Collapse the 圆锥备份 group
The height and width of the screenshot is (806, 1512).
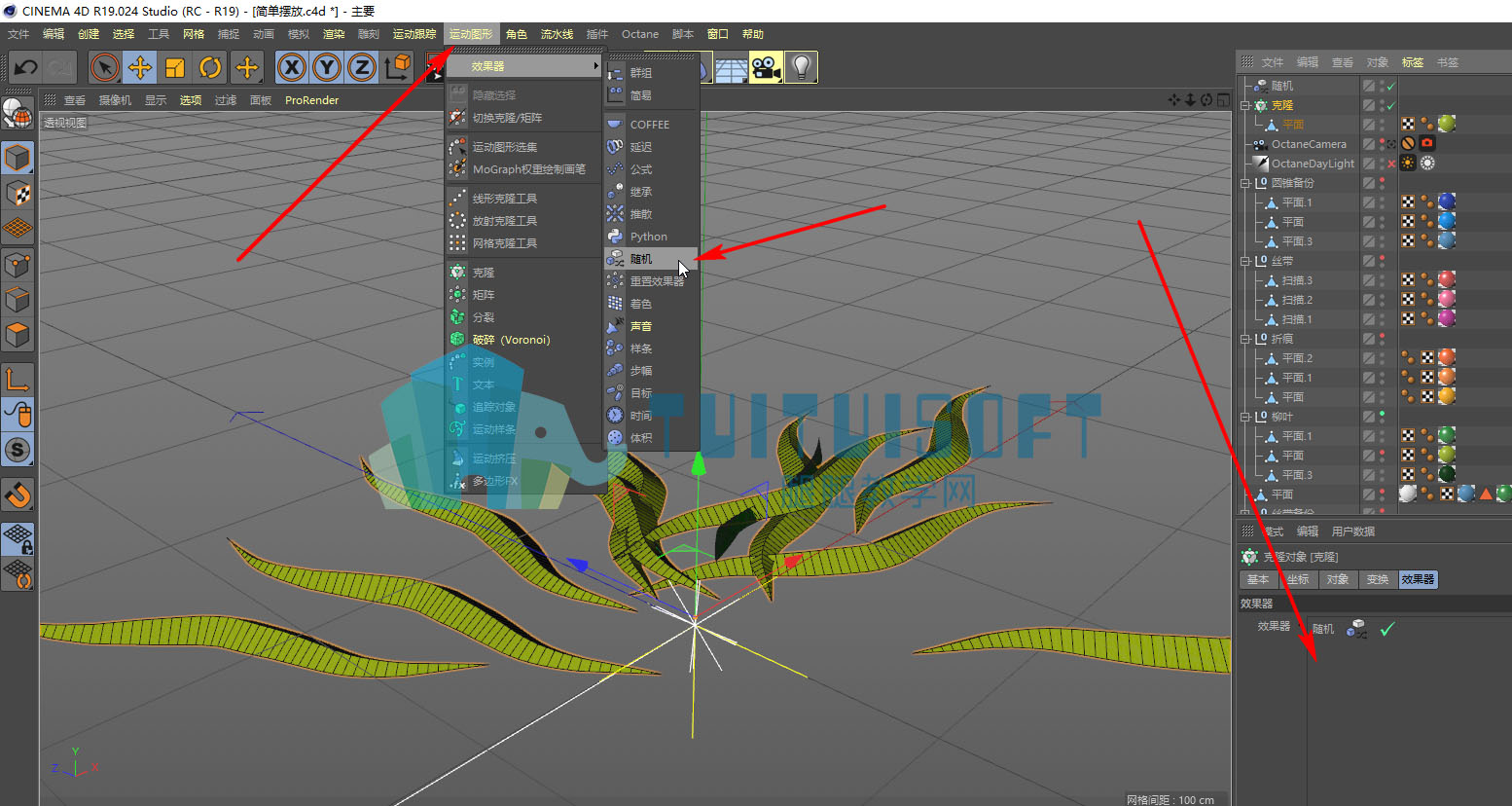coord(1245,183)
